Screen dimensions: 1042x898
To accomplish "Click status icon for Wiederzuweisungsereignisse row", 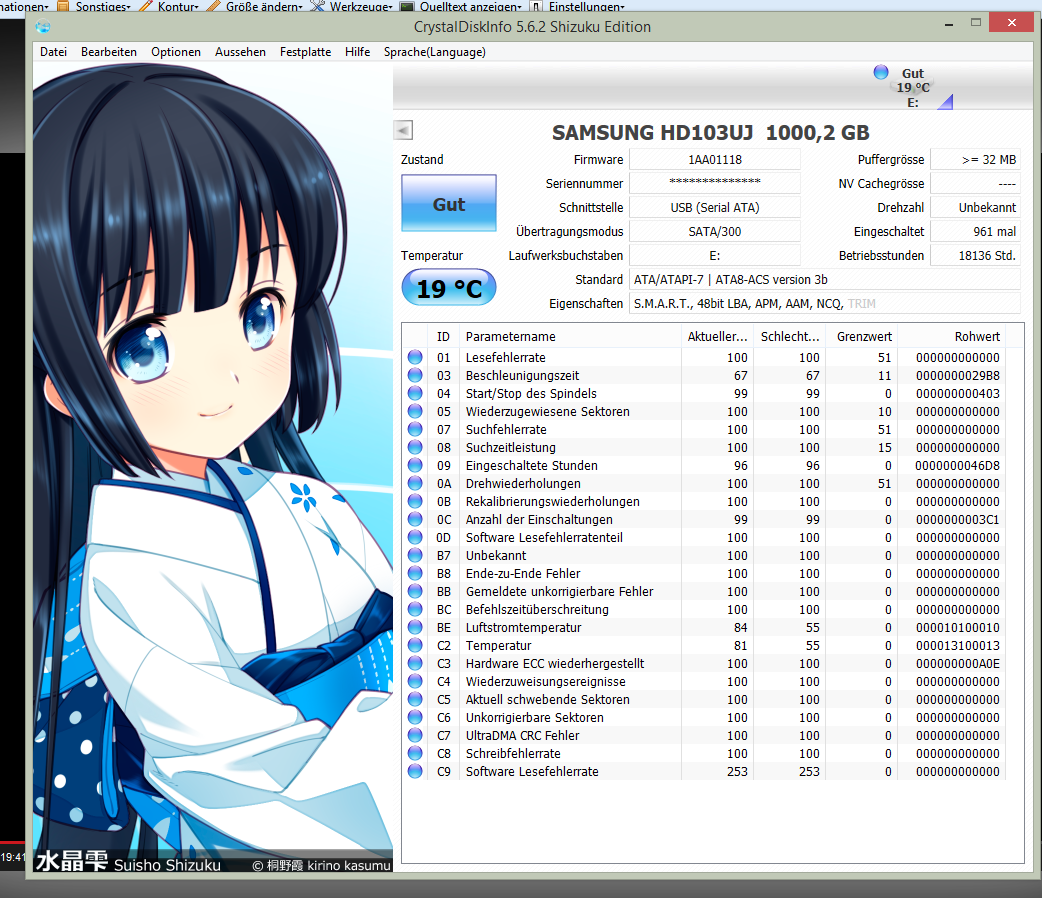I will [415, 681].
